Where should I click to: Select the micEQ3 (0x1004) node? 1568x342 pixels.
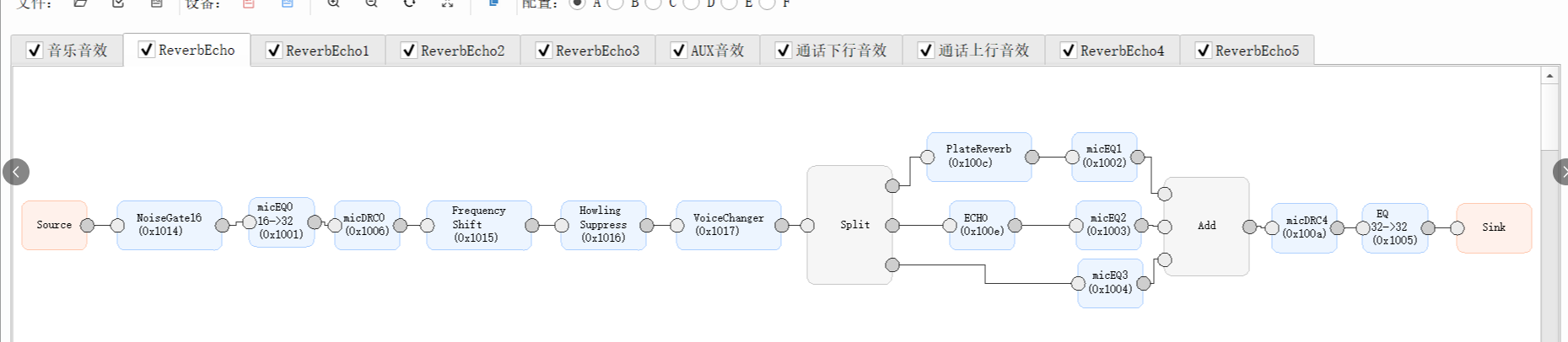point(1111,283)
